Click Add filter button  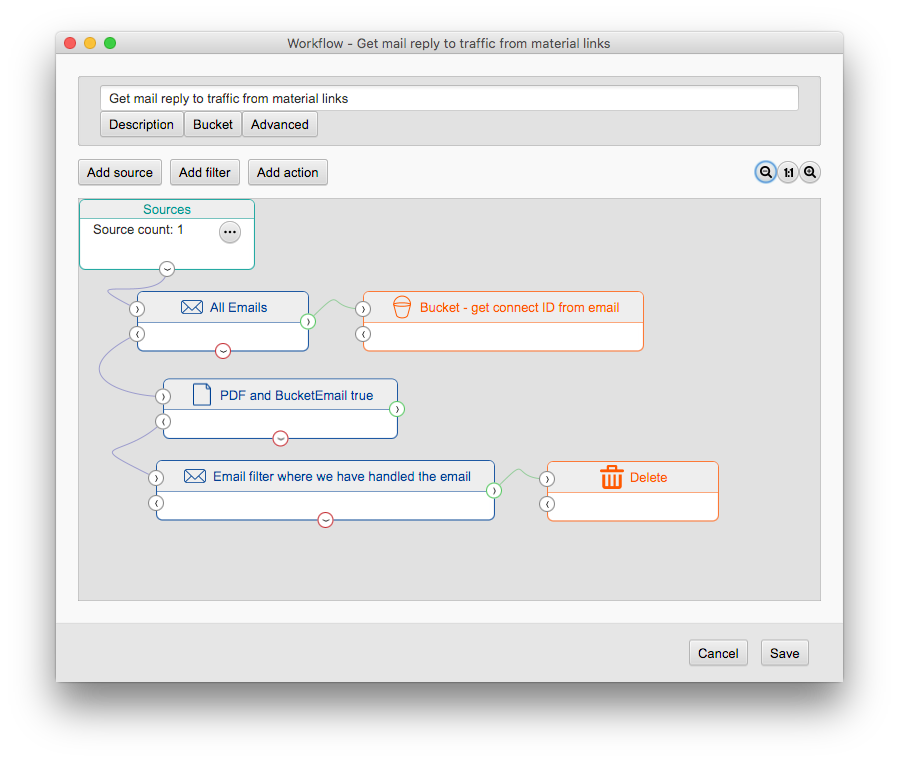(205, 173)
